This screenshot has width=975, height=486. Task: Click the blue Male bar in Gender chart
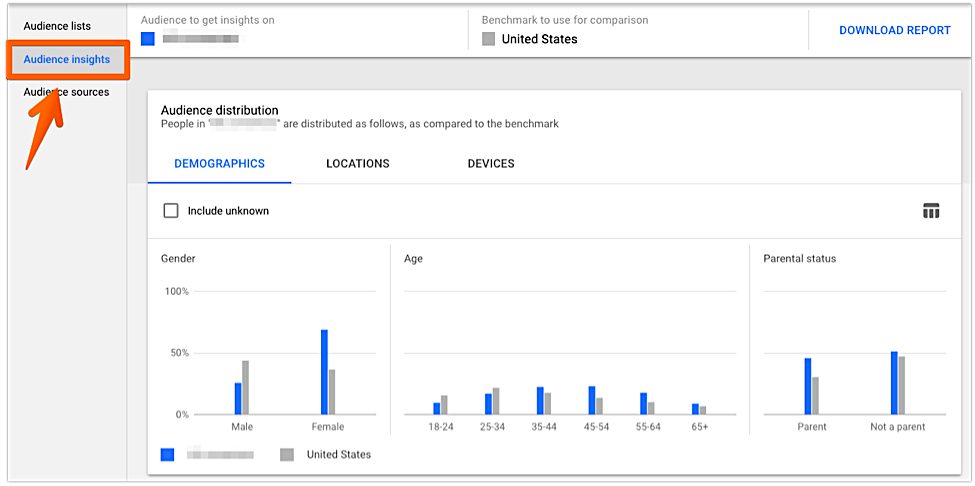(238, 398)
